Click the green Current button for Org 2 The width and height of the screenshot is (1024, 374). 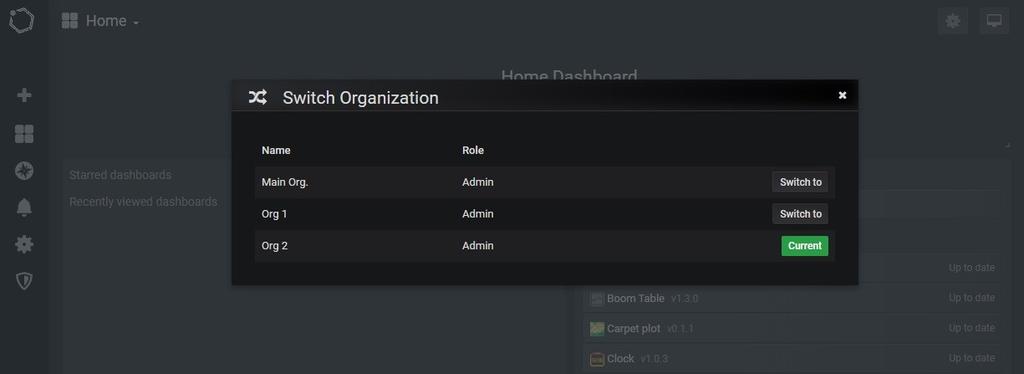[x=805, y=246]
